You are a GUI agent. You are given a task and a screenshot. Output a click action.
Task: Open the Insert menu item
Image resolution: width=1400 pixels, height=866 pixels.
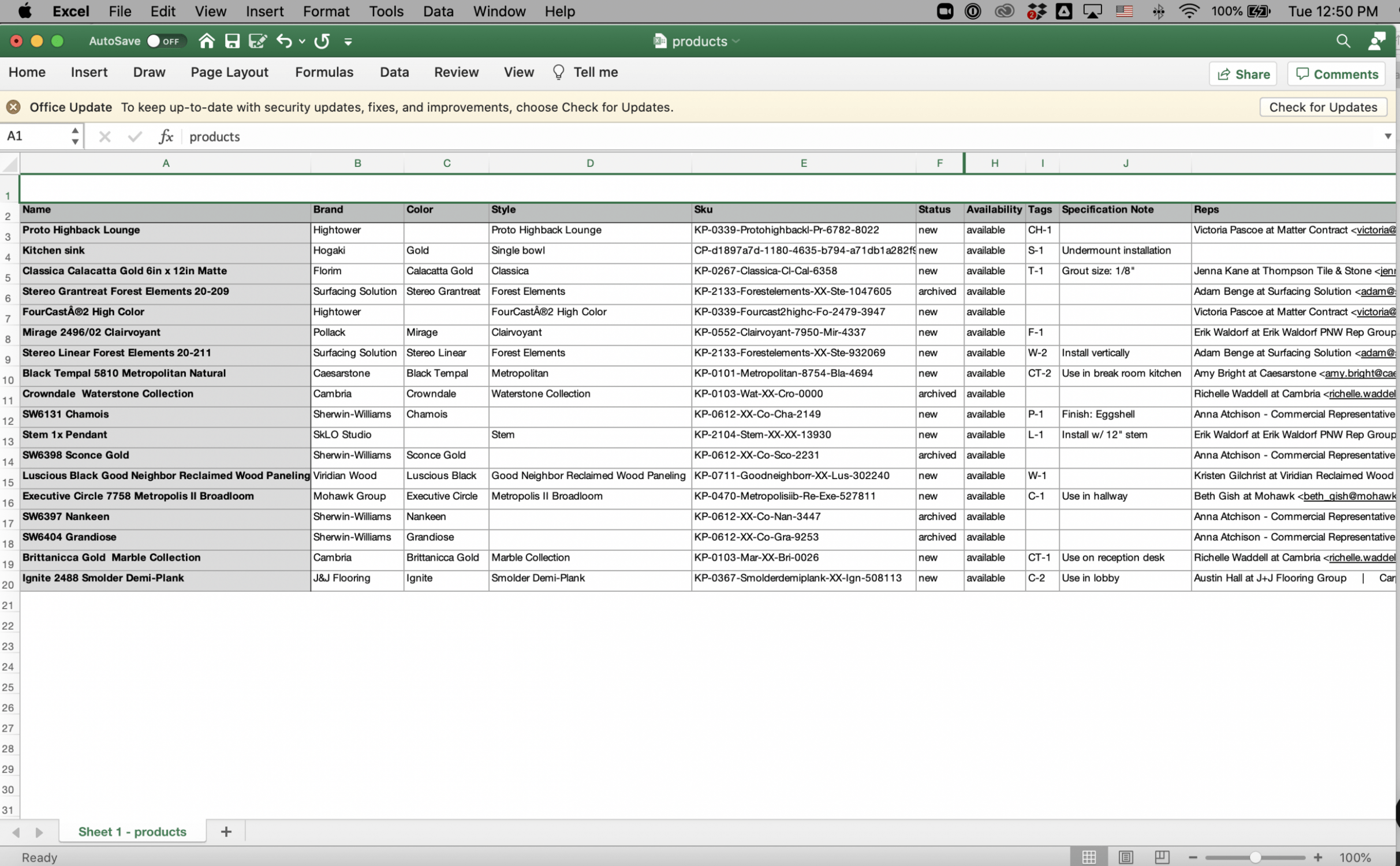point(265,11)
